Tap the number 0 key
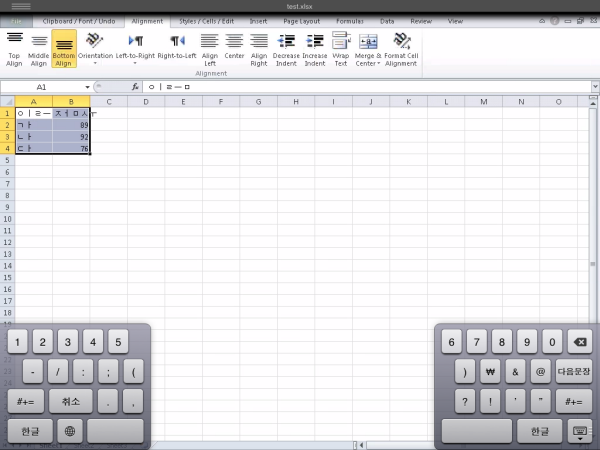Image resolution: width=600 pixels, height=450 pixels. point(552,342)
